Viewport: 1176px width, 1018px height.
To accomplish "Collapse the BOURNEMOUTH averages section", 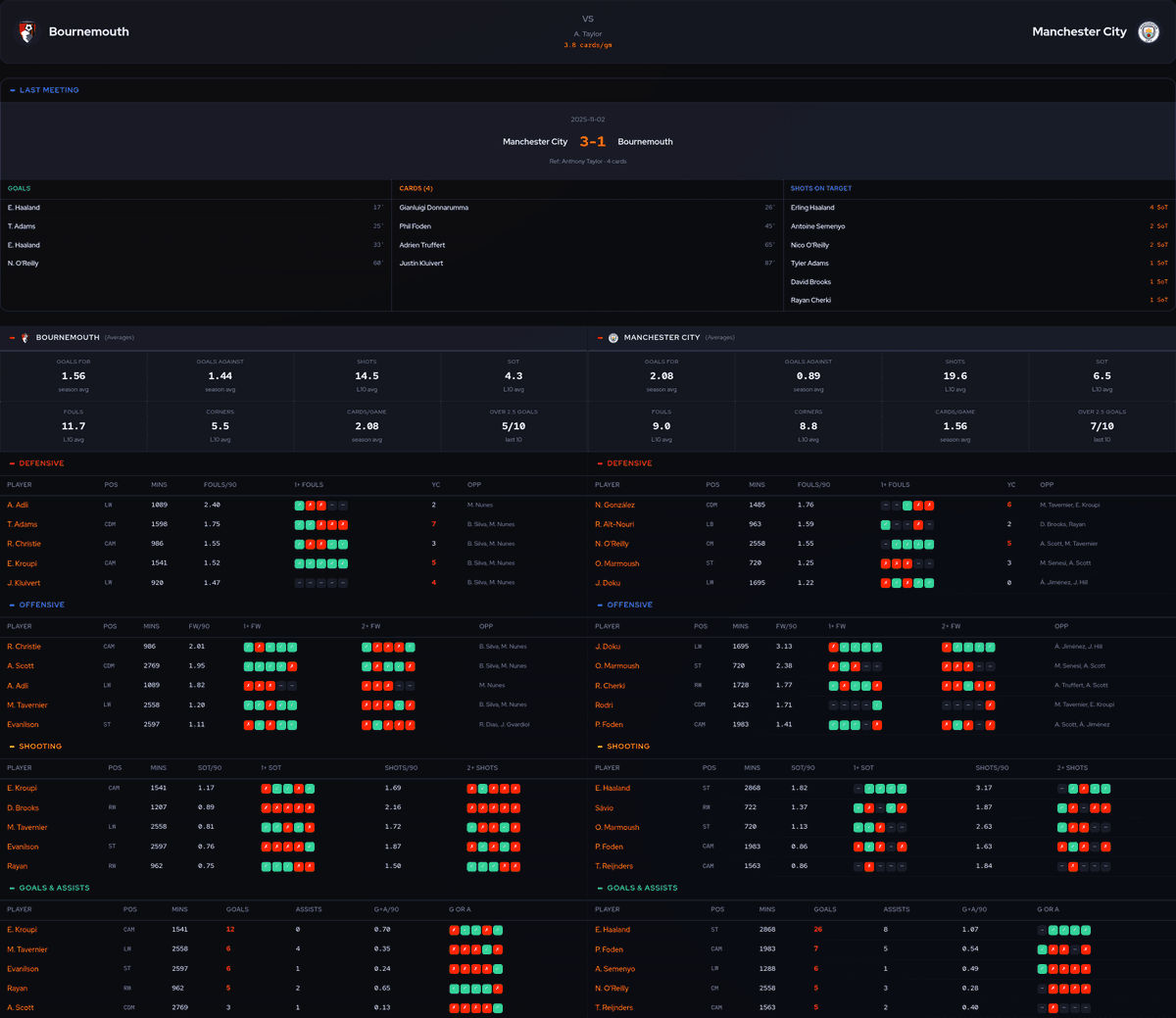I will point(12,338).
